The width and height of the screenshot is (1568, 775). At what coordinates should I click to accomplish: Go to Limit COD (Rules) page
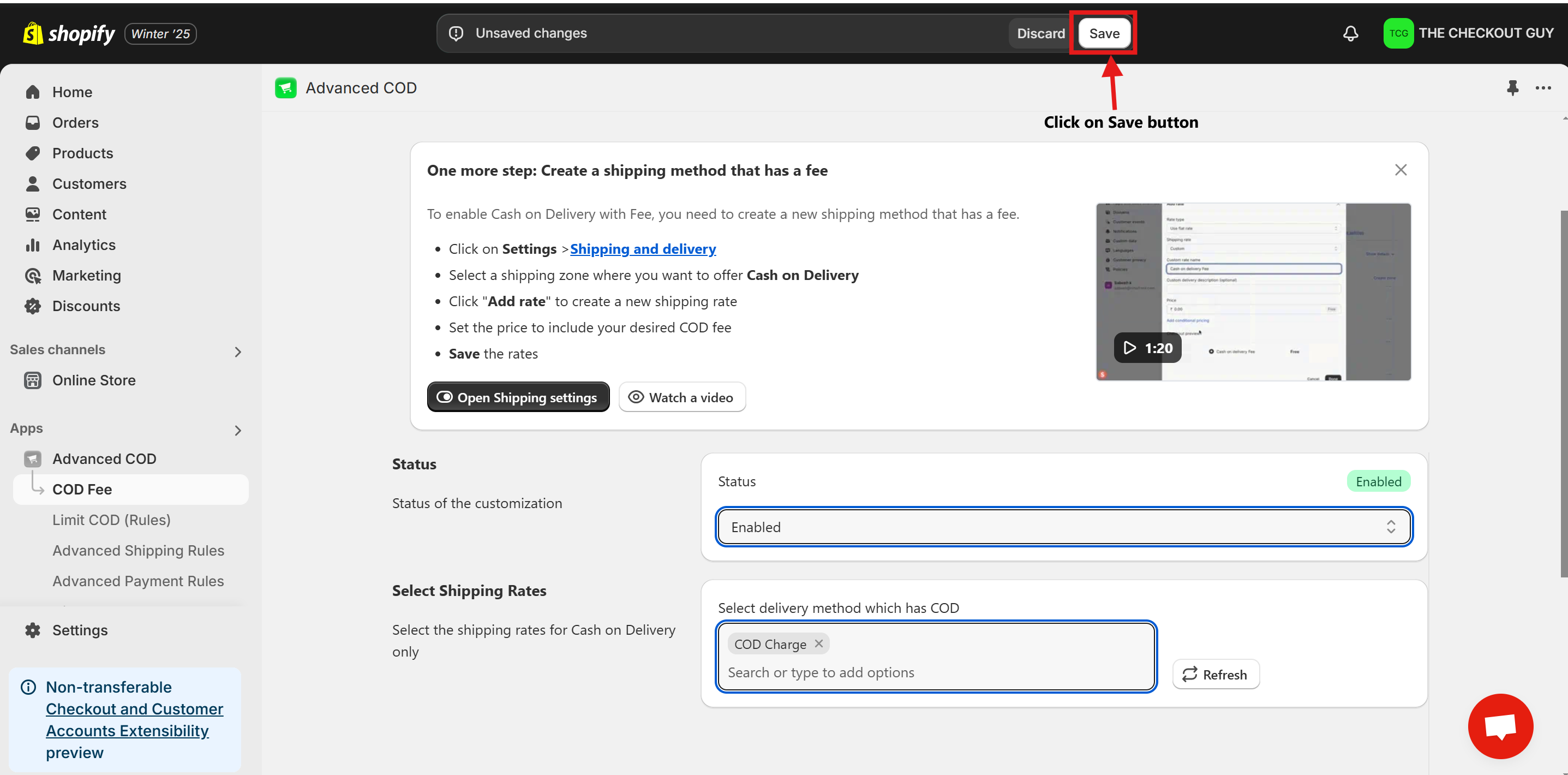111,520
